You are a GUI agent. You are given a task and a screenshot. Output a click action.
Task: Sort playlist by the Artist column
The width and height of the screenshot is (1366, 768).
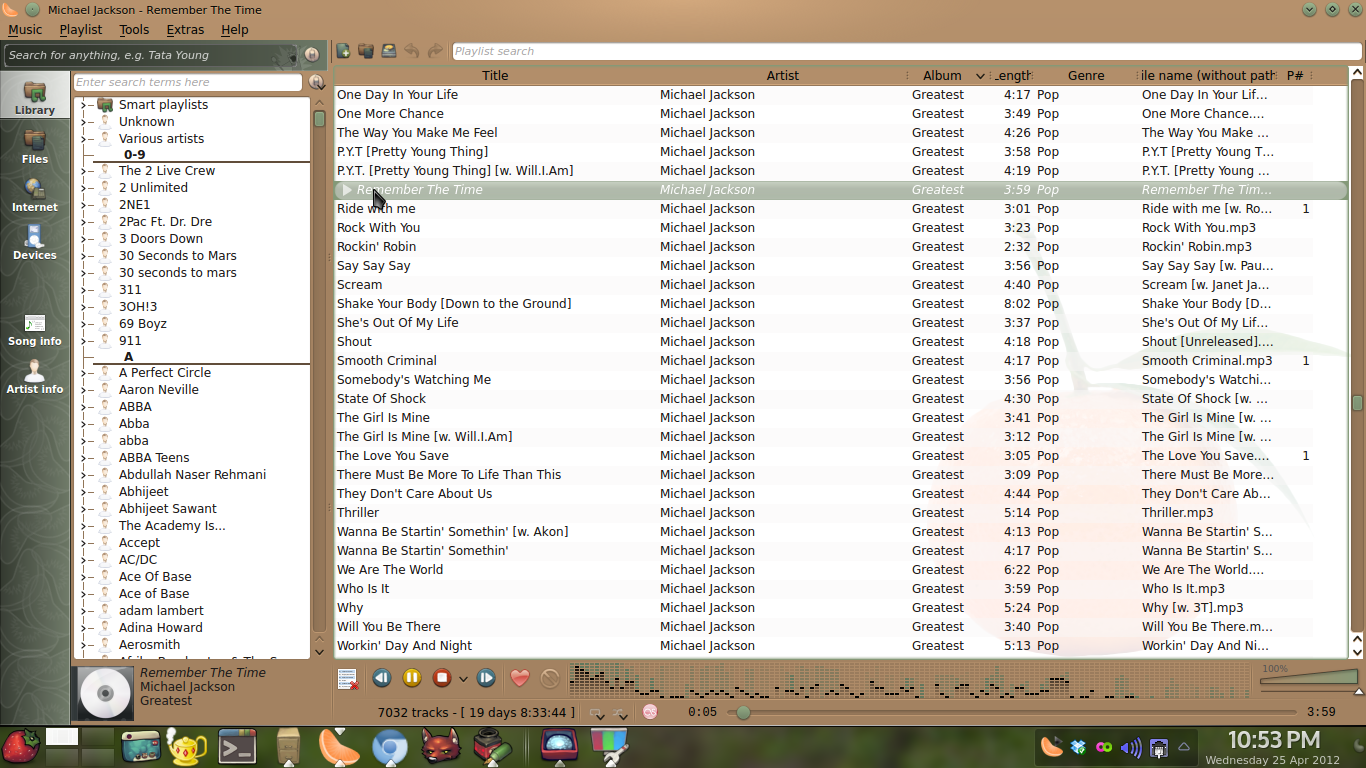783,75
